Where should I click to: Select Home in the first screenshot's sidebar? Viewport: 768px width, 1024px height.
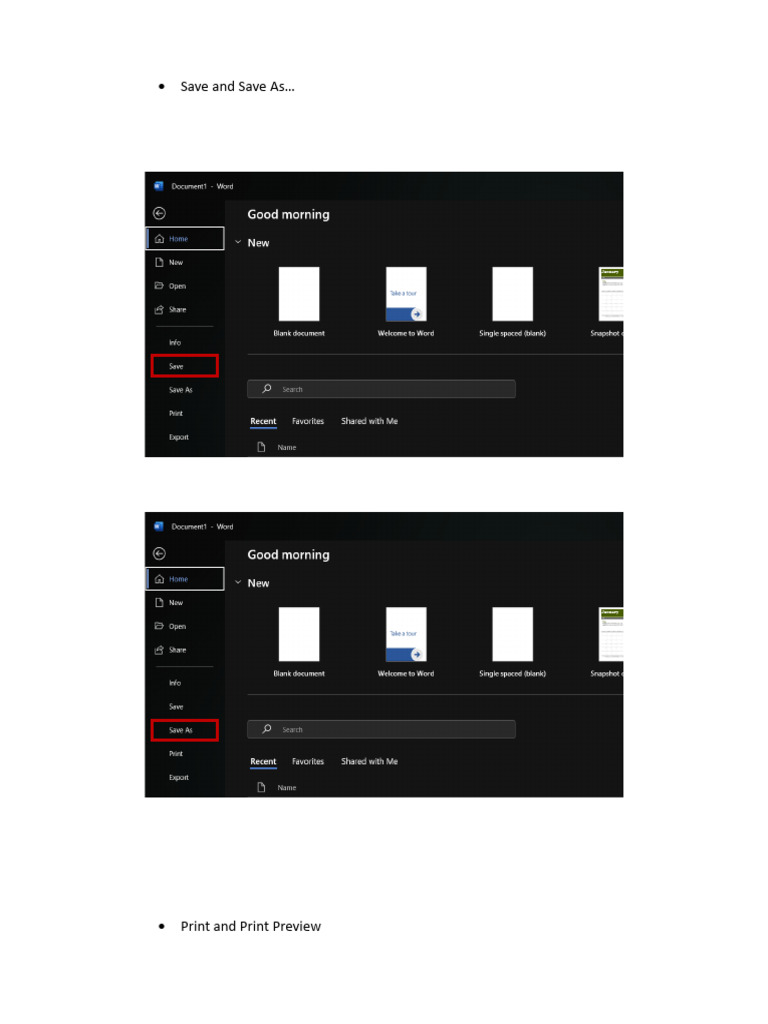click(x=185, y=238)
